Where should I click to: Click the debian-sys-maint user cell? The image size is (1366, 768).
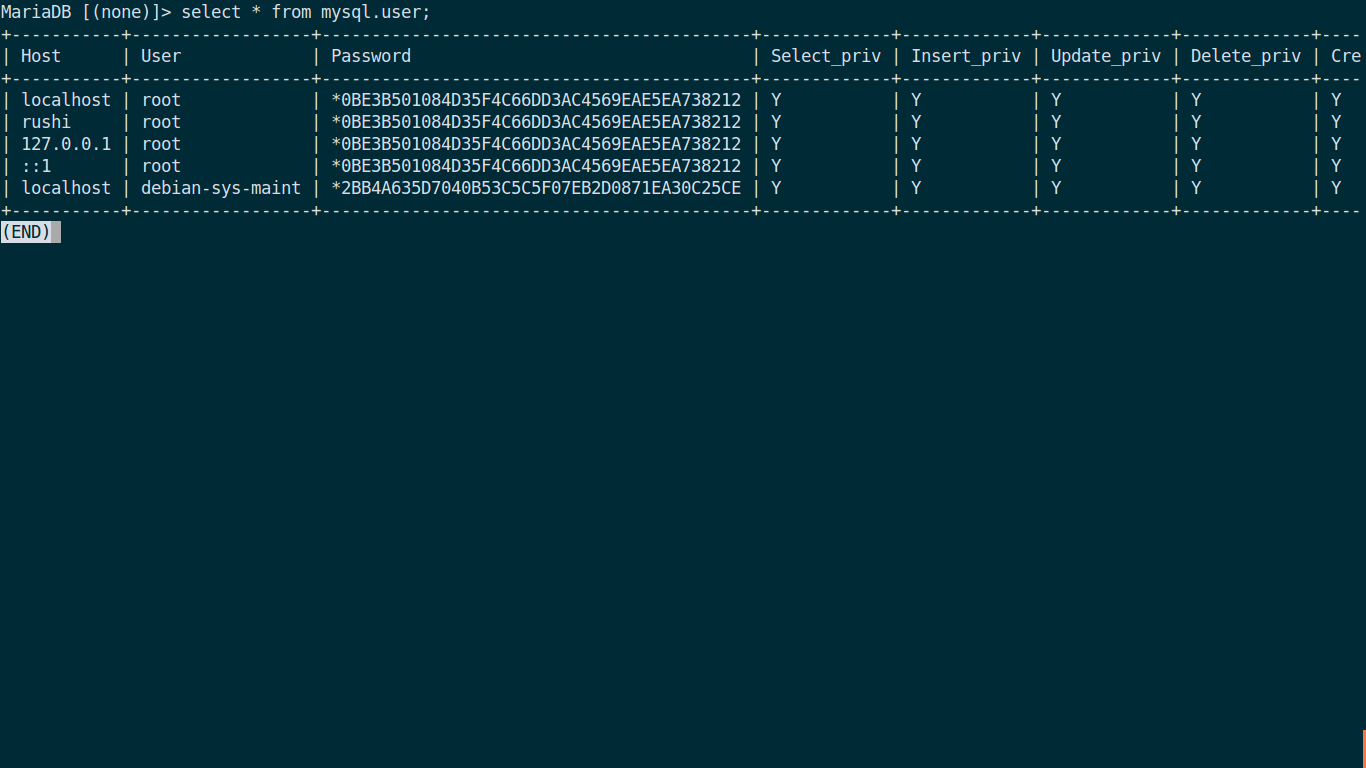tap(221, 188)
